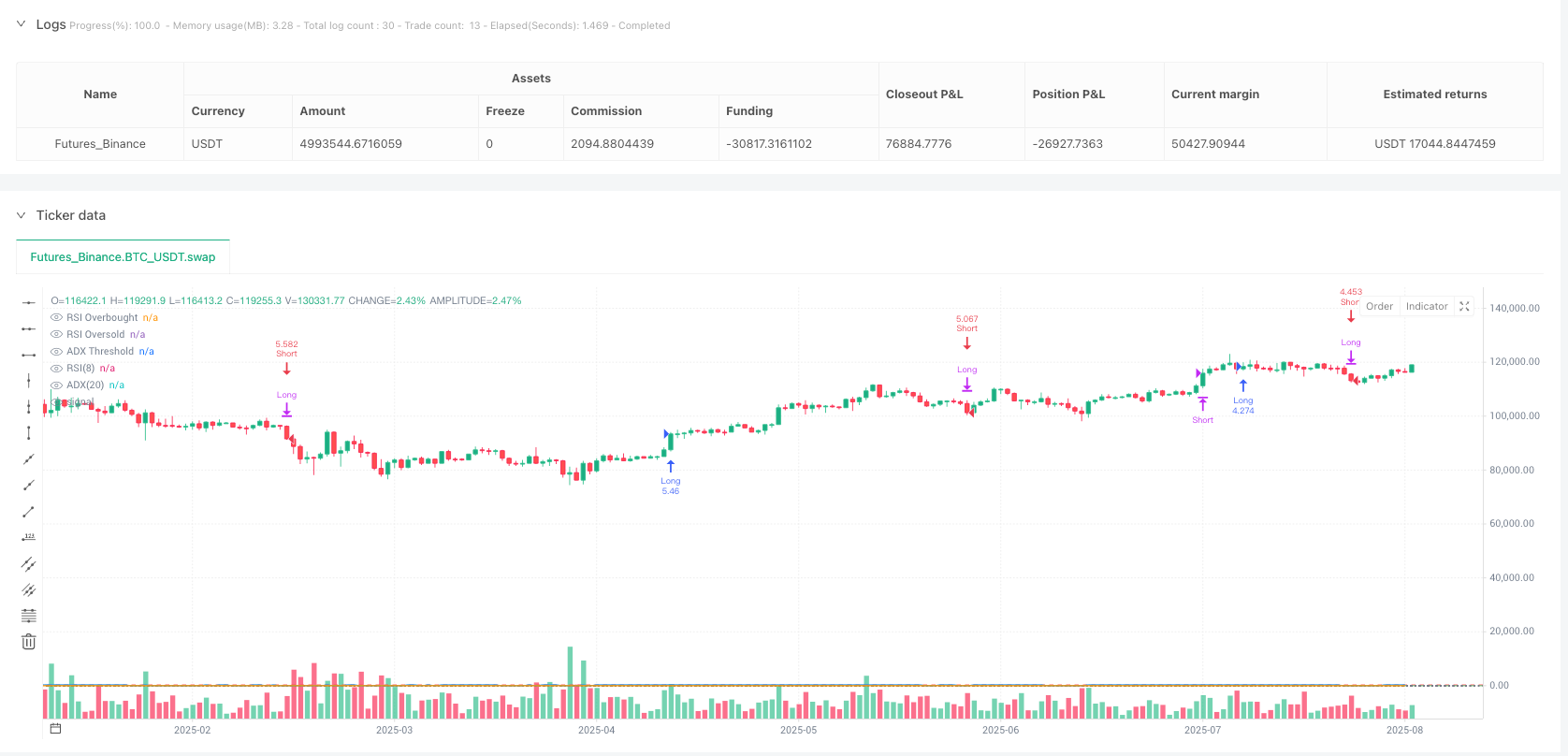Collapse the Logs section
Image resolution: width=1568 pixels, height=756 pixels.
(22, 24)
